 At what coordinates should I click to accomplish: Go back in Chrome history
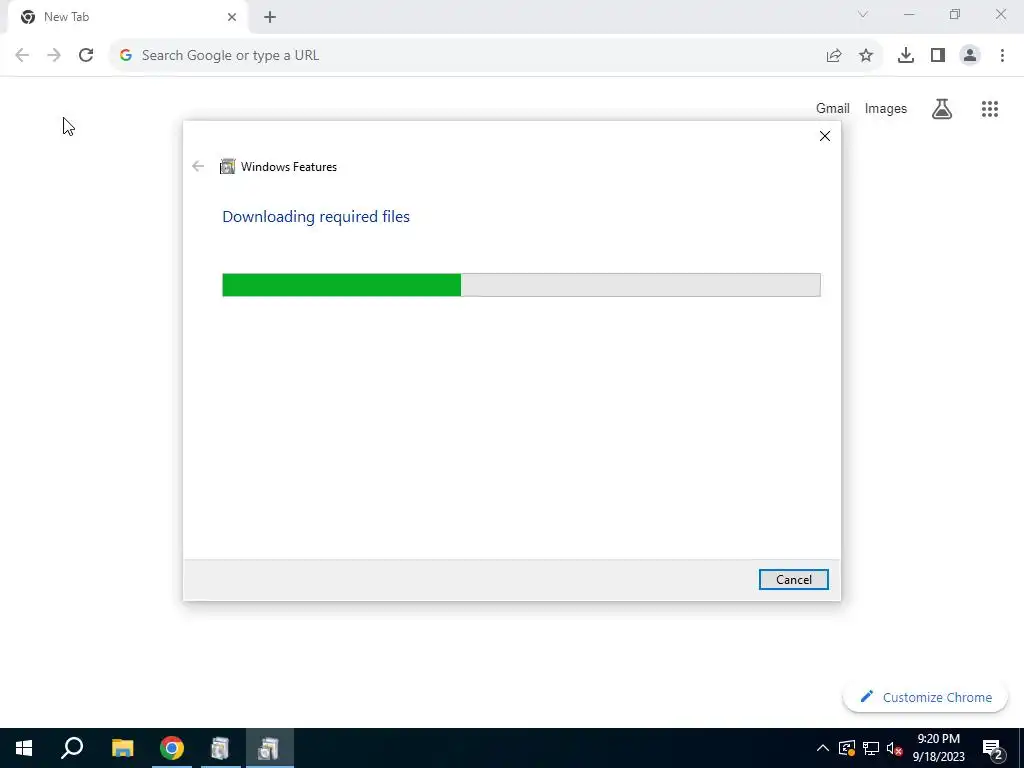22,56
